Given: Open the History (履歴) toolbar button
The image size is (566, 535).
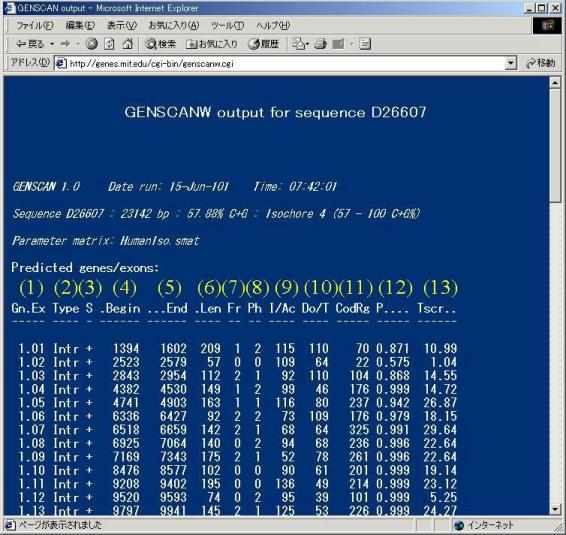Looking at the screenshot, I should point(264,44).
